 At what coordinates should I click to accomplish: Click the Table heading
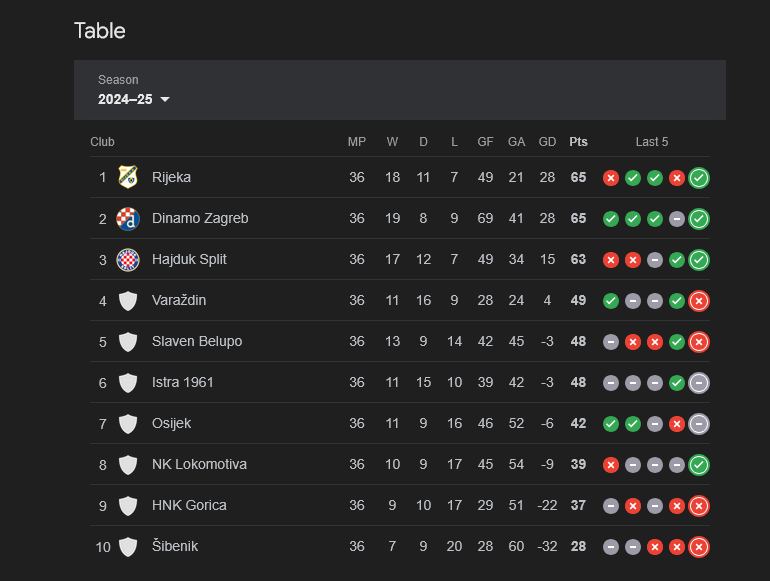tap(100, 31)
